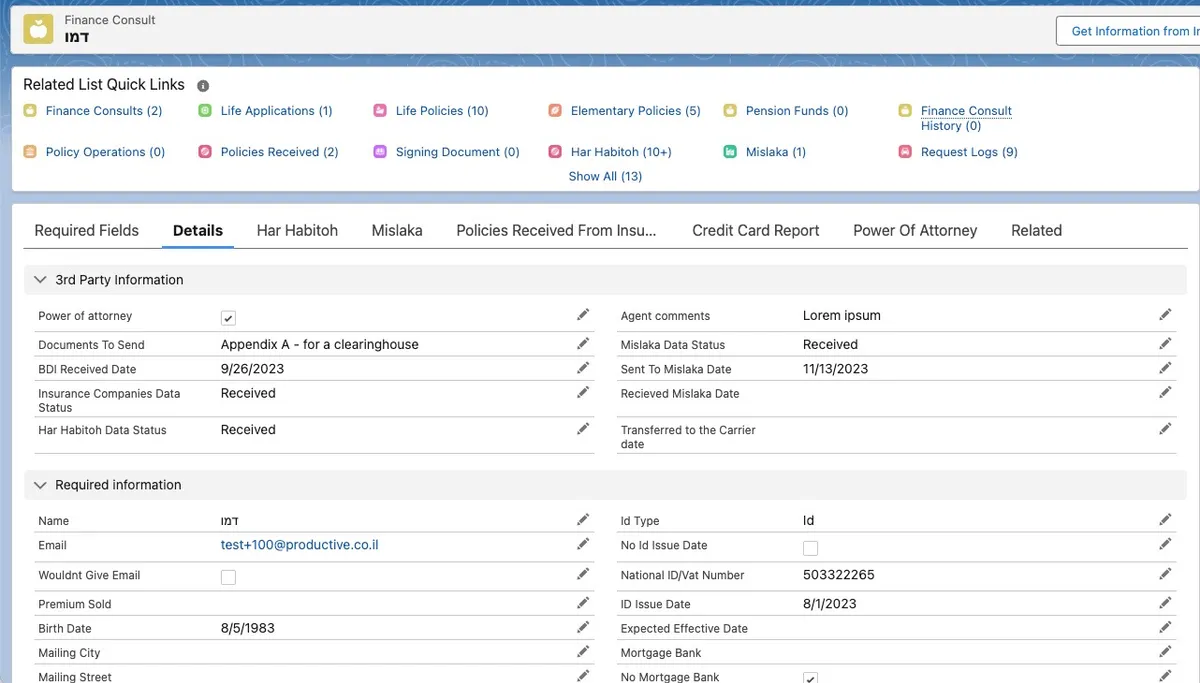Viewport: 1200px width, 683px height.
Task: Click the test+100@productive.co.il email link
Action: pyautogui.click(x=300, y=545)
